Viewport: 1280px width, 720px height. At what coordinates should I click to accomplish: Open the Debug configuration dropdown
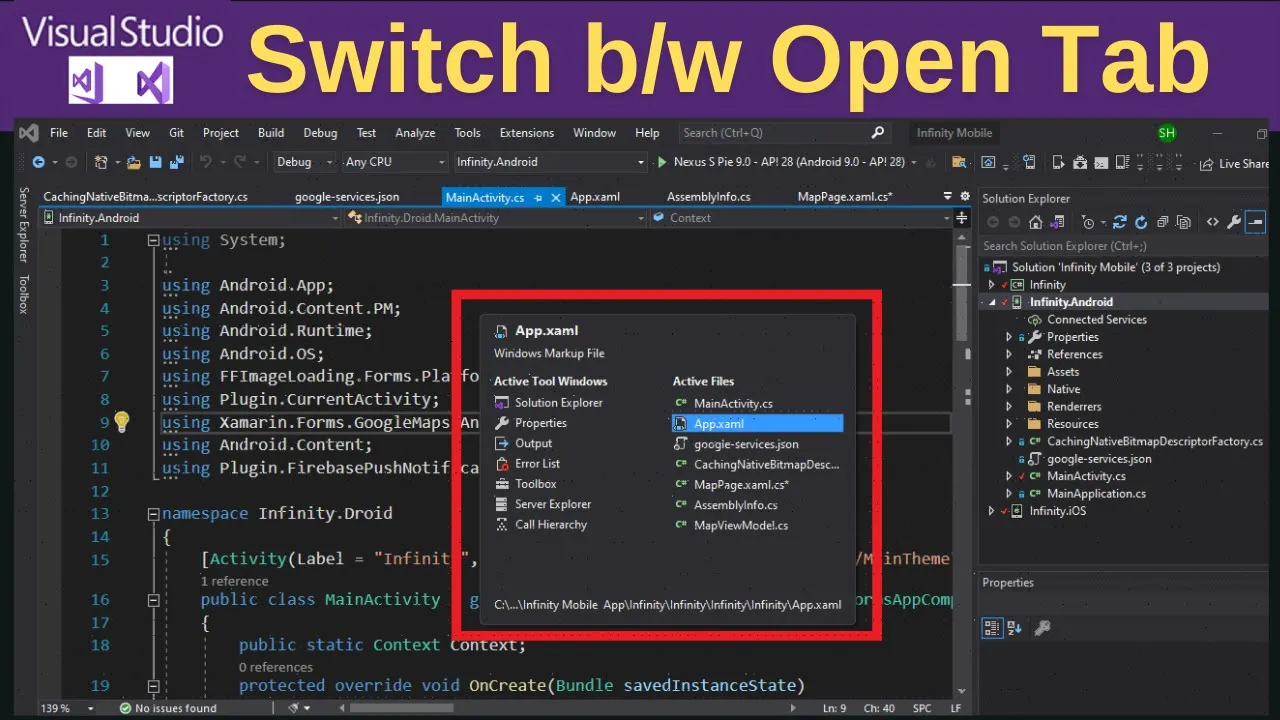pyautogui.click(x=304, y=162)
